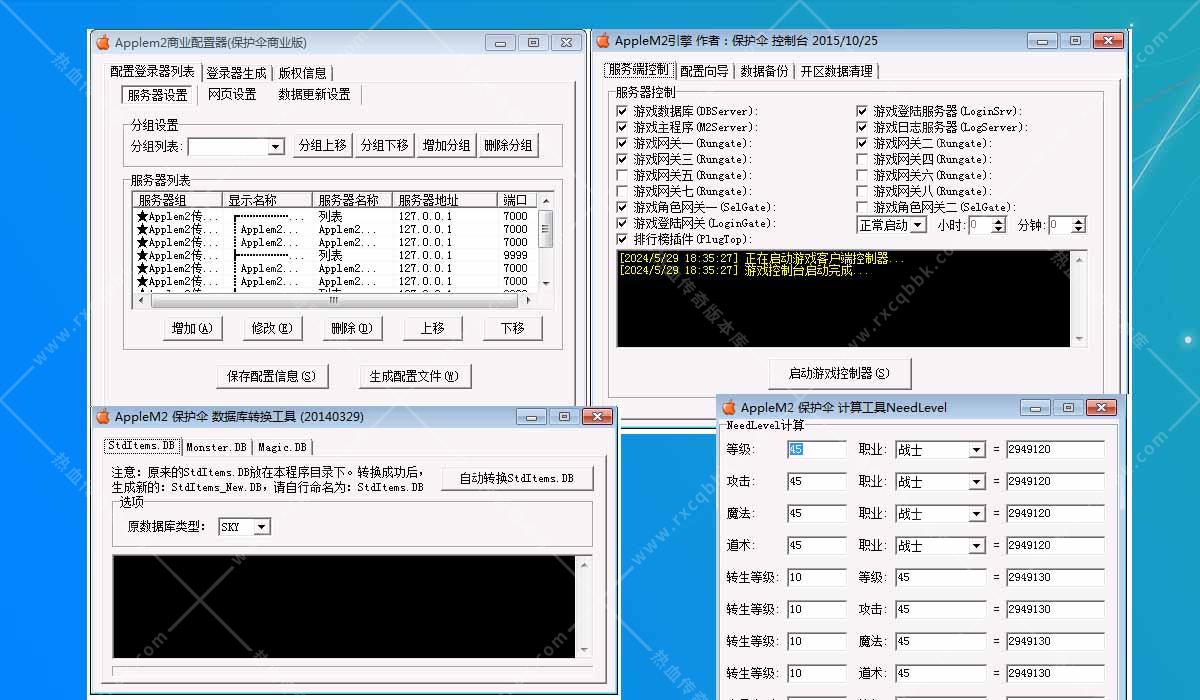Viewport: 1200px width, 700px height.
Task: Enable 游戏网关五 (Rungate)
Action: tap(624, 175)
